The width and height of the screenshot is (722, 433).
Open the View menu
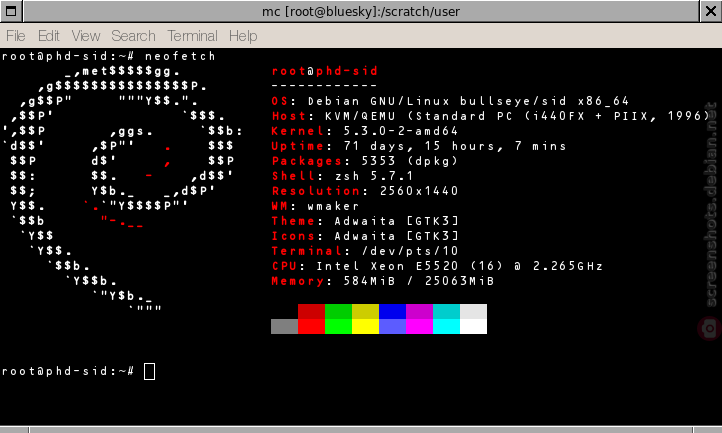86,36
